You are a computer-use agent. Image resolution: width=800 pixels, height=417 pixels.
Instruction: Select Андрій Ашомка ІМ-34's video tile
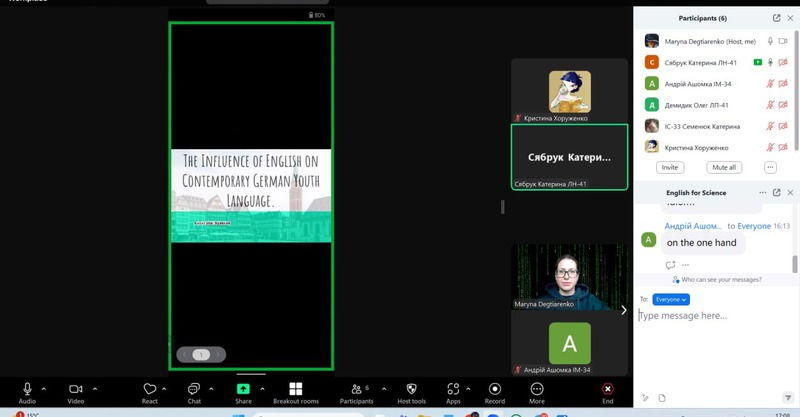[569, 343]
